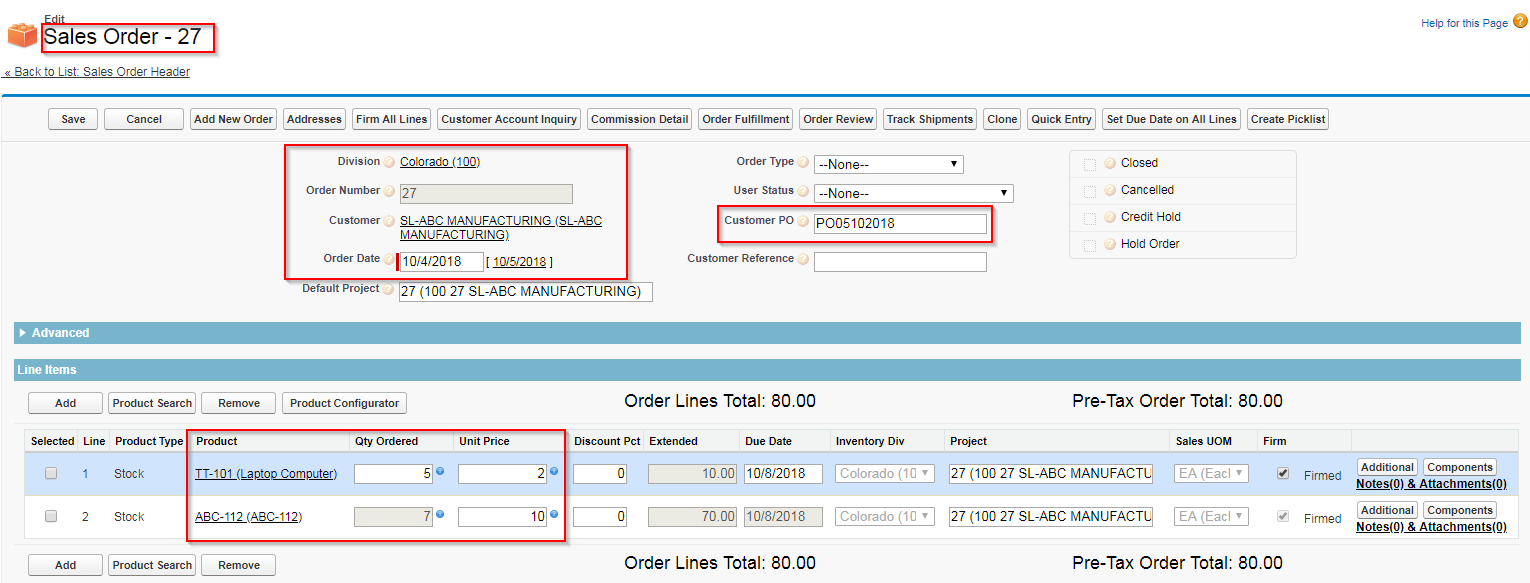1530x583 pixels.
Task: Click the Sales UOM dropdown on line 1
Action: point(1211,474)
